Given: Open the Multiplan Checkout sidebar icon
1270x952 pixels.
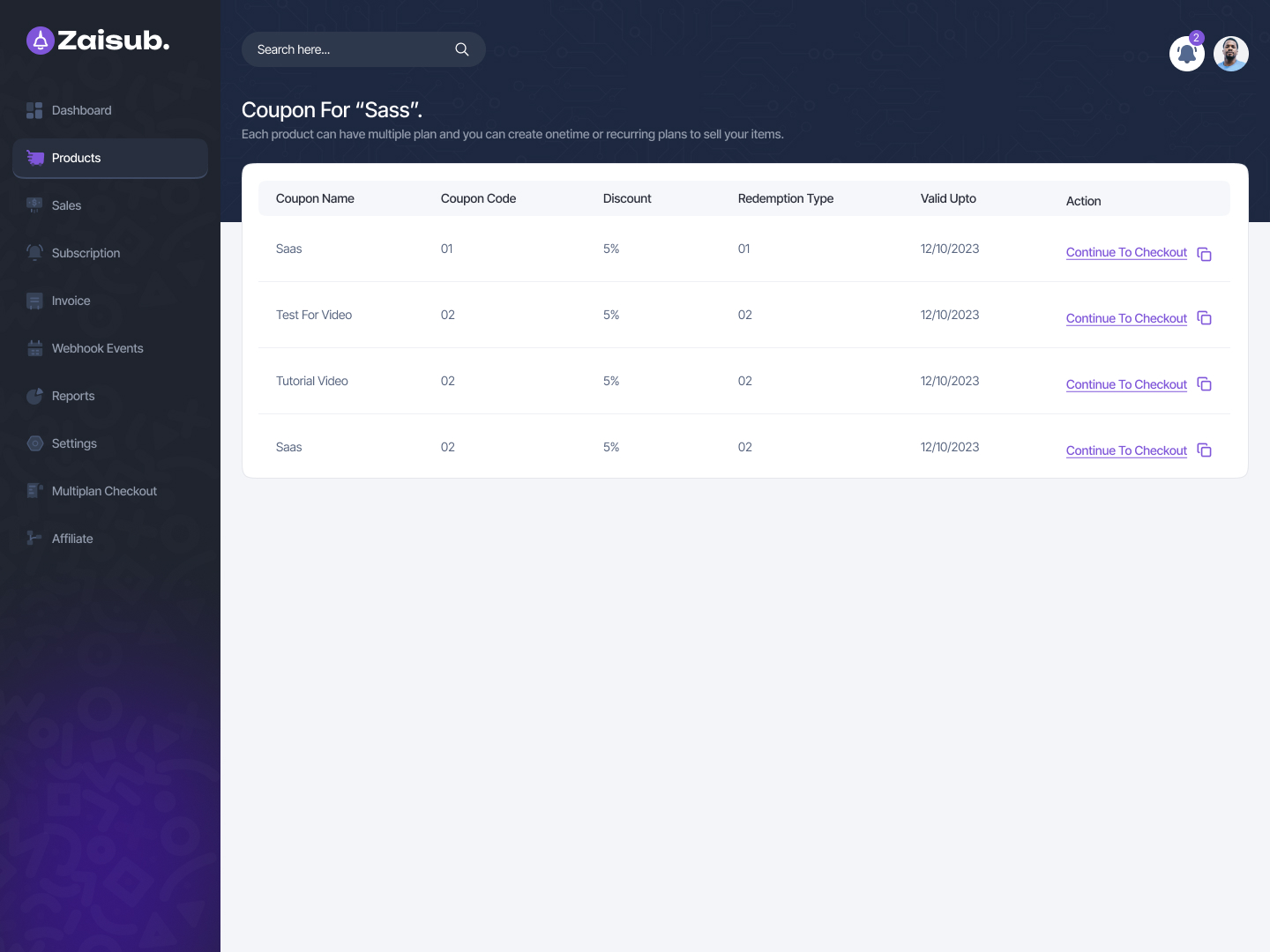Looking at the screenshot, I should [x=34, y=491].
